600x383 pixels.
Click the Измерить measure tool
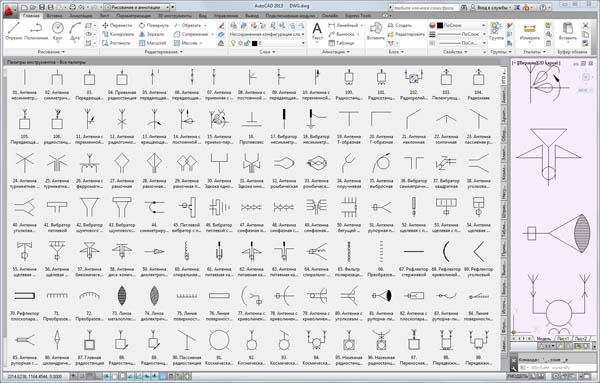pos(530,32)
